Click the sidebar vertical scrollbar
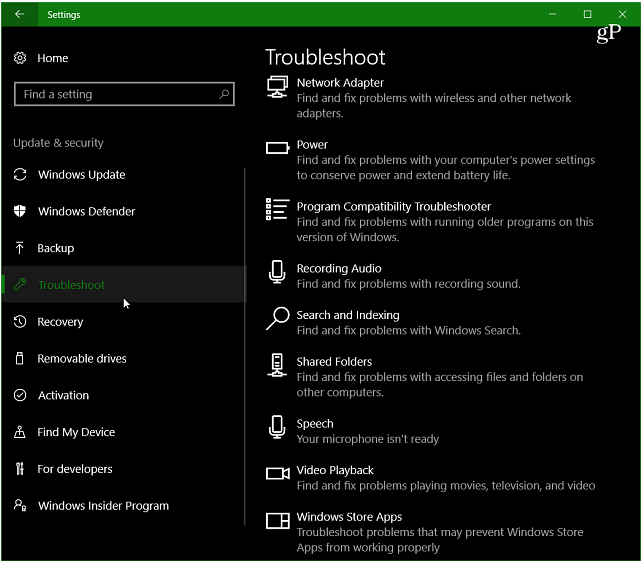The image size is (642, 561). point(245,346)
